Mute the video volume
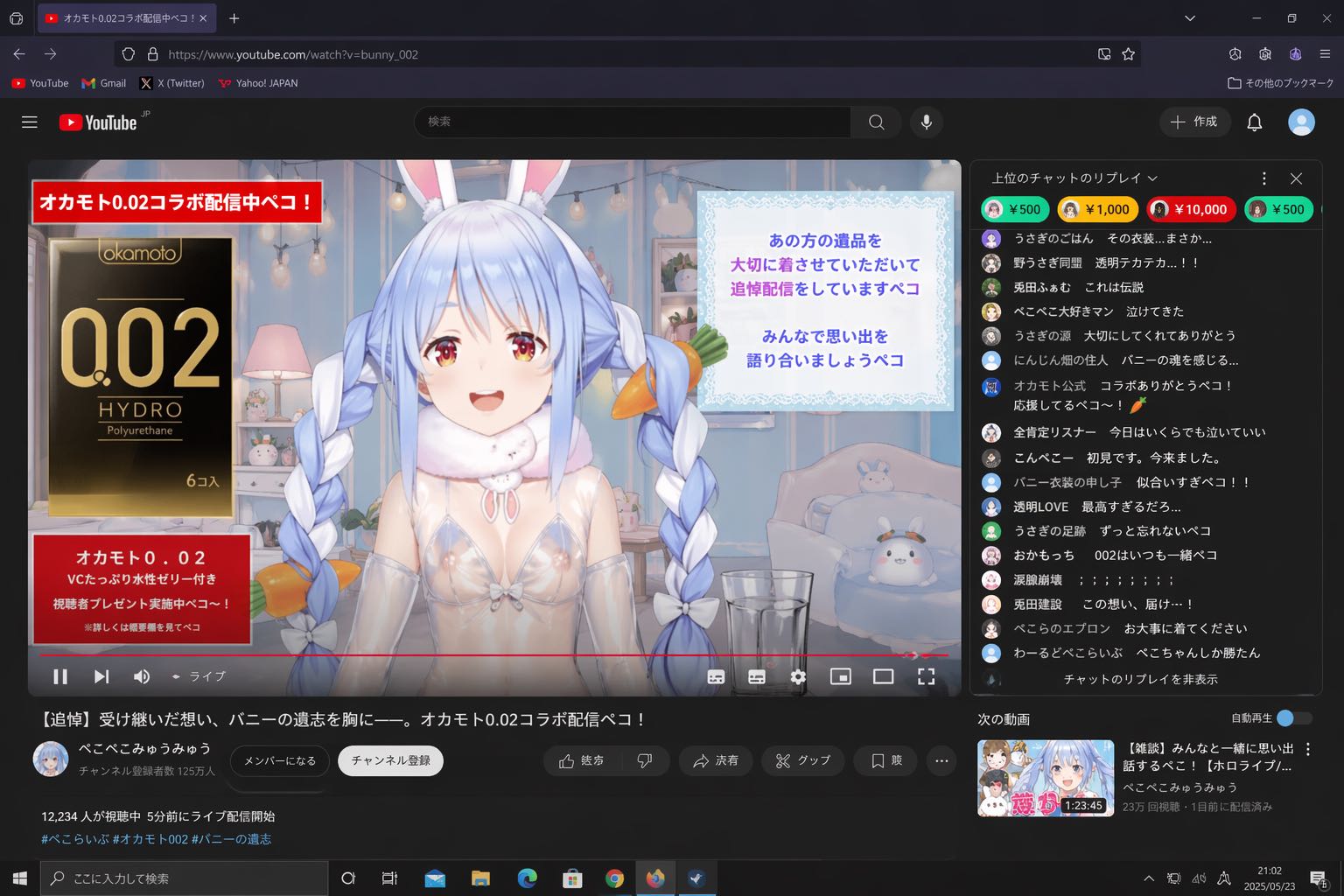 point(141,676)
